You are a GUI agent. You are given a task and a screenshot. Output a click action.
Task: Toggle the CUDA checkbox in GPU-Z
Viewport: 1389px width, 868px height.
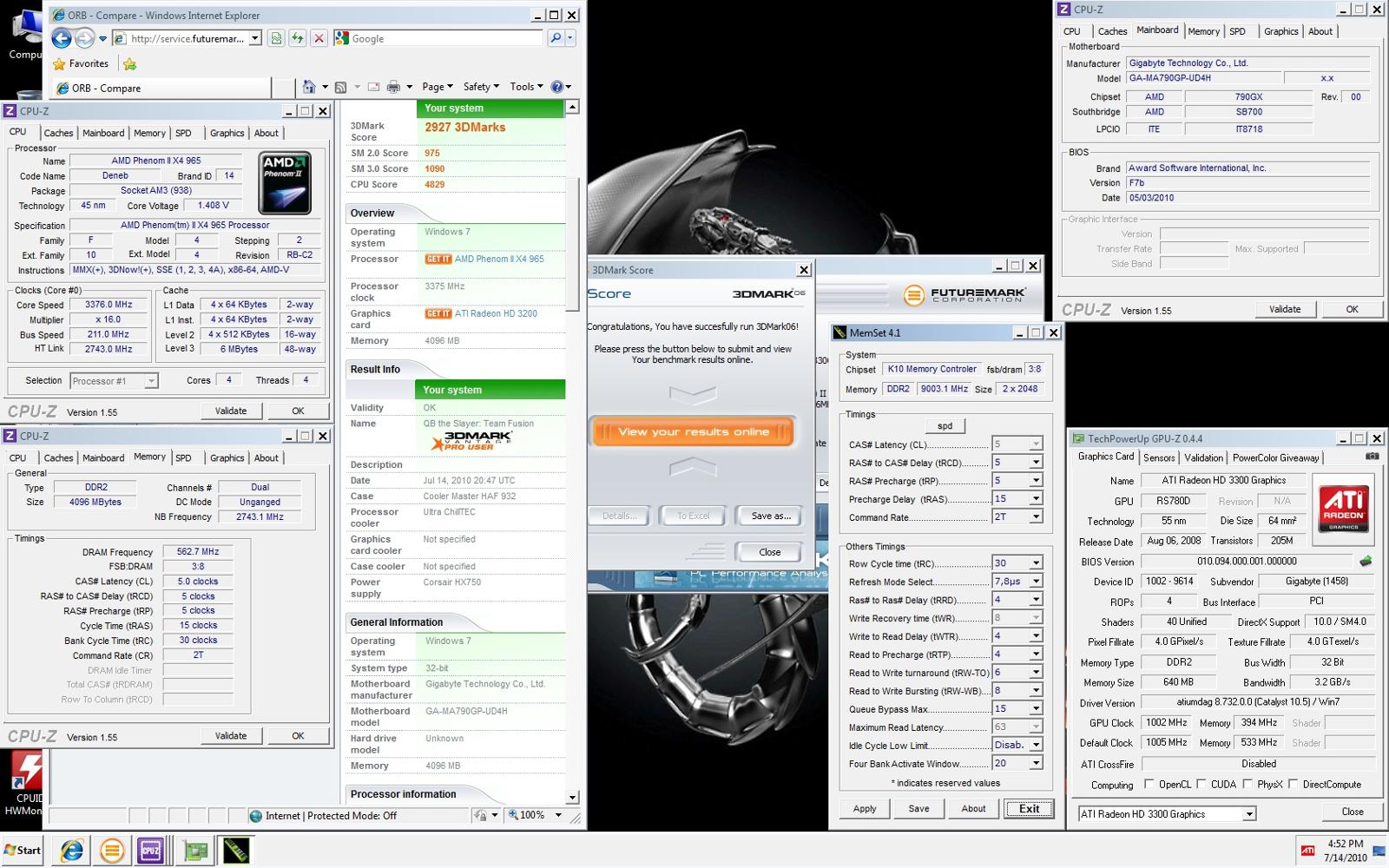click(1201, 784)
